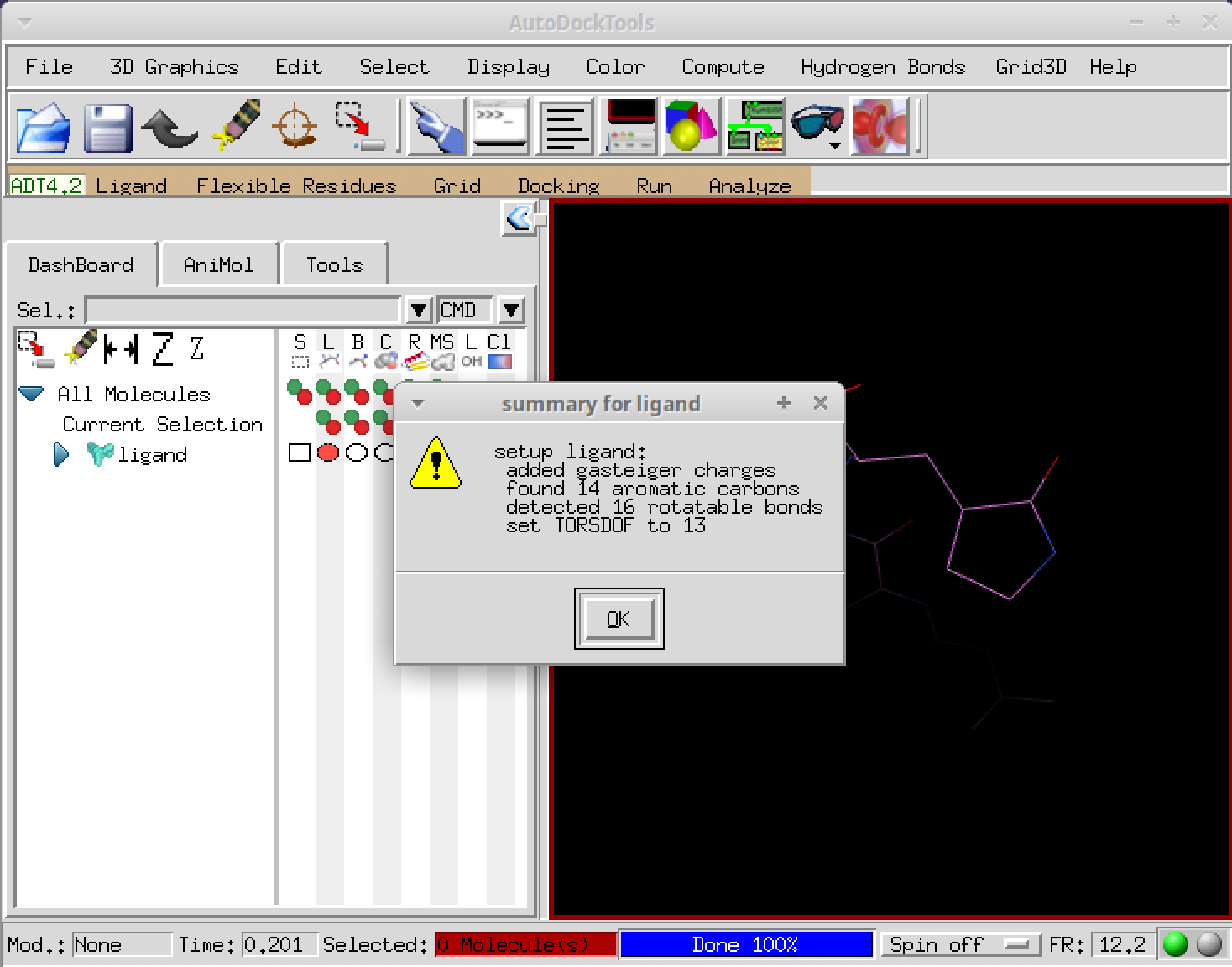Switch to the AniMol tab

pyautogui.click(x=219, y=265)
